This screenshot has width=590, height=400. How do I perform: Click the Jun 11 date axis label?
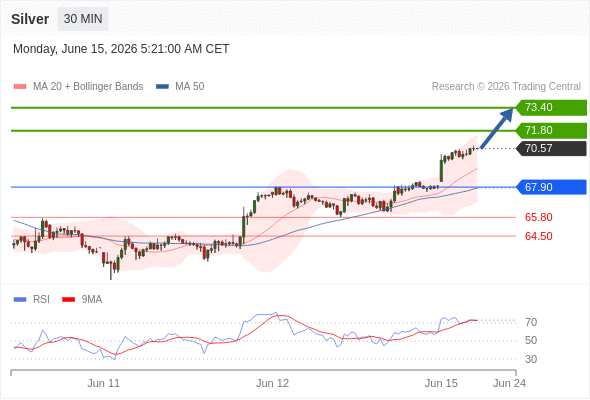tap(103, 383)
